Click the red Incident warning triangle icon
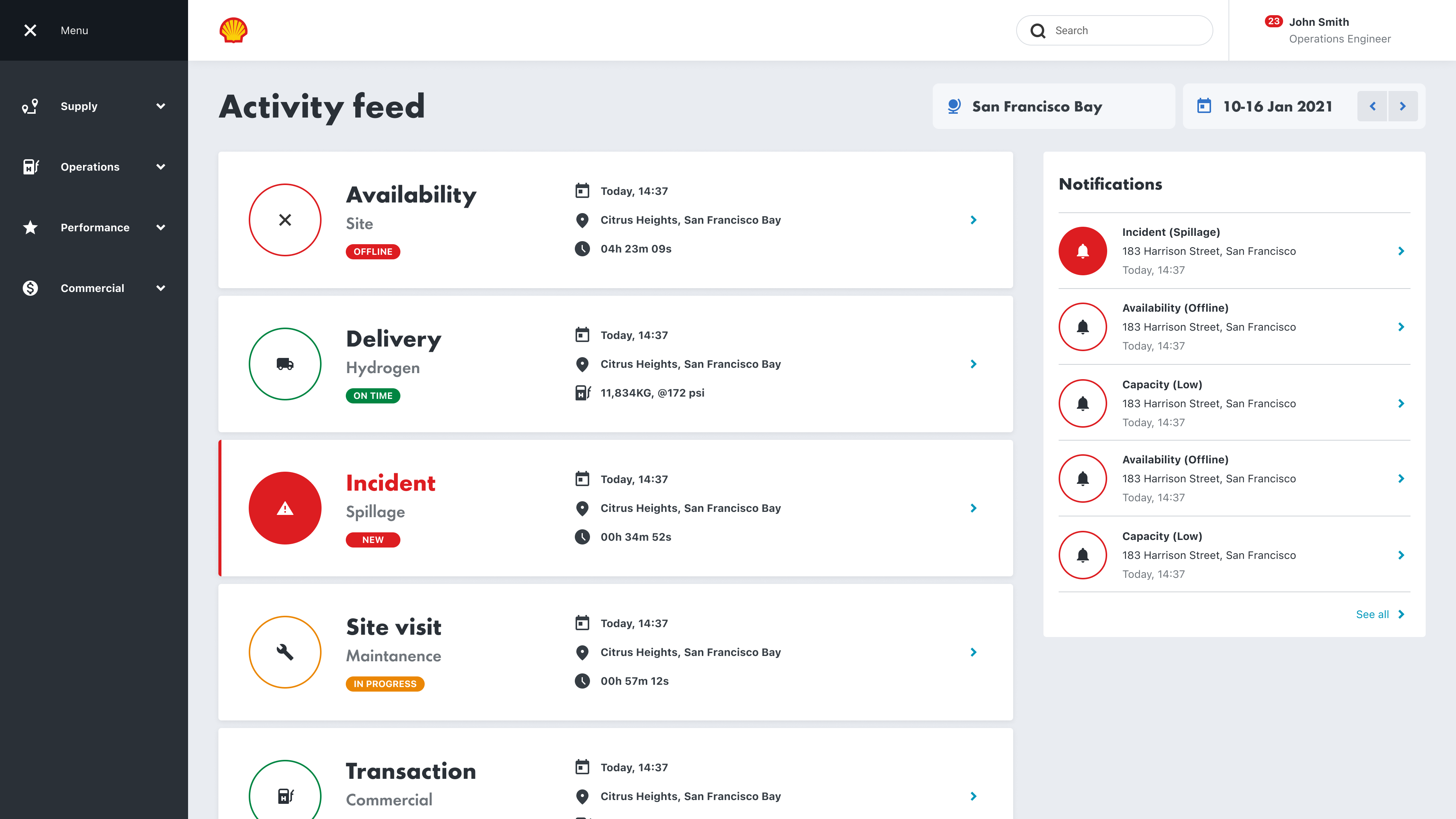This screenshot has width=1456, height=819. coord(285,508)
